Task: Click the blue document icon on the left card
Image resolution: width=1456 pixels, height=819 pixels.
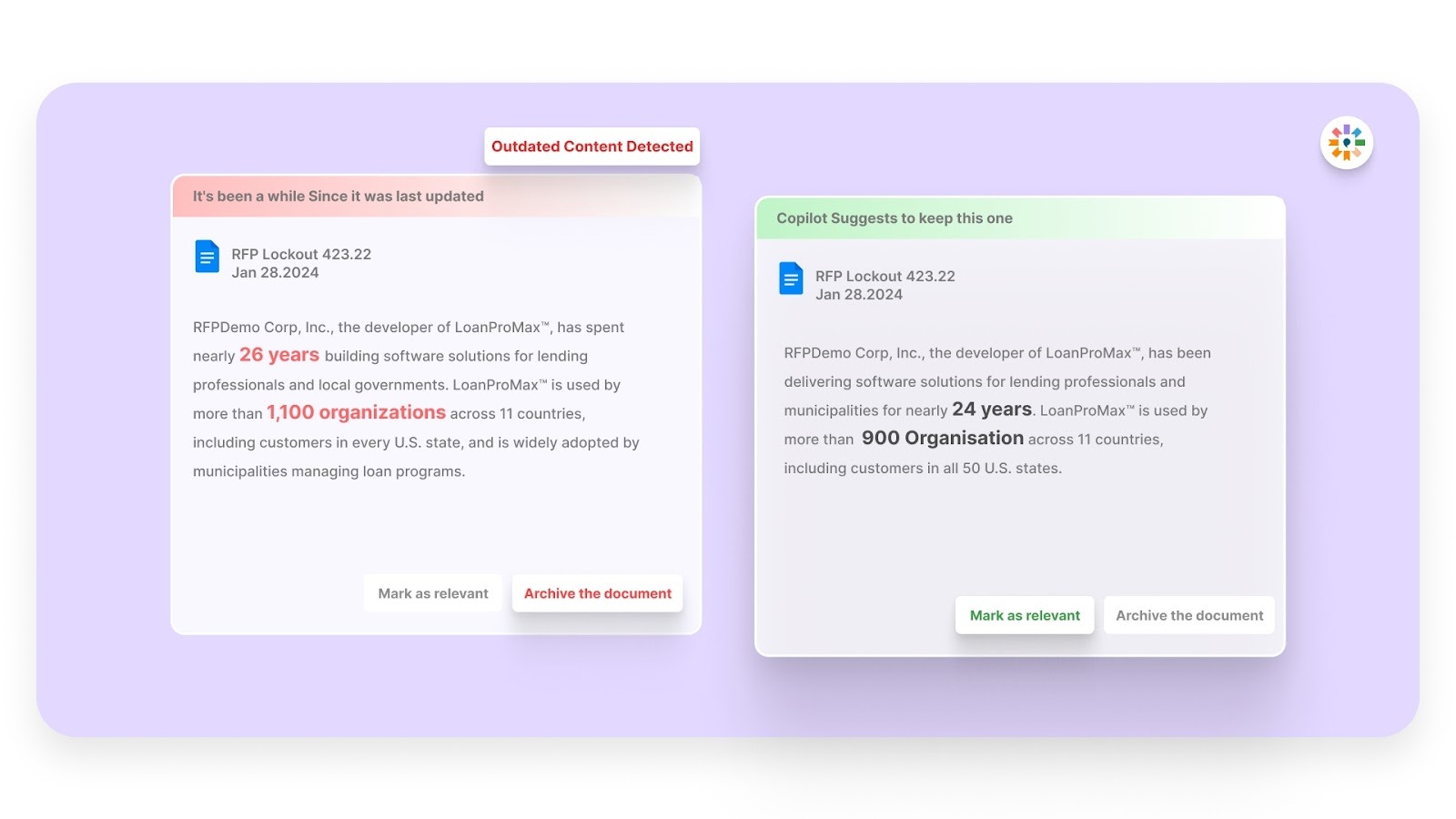Action: (207, 257)
